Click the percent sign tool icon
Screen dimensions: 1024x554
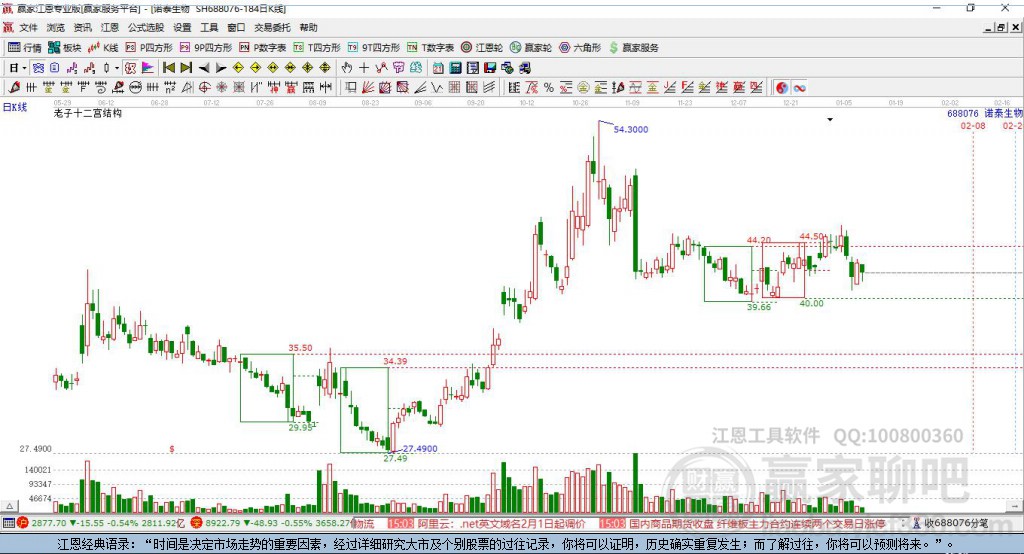tap(549, 88)
